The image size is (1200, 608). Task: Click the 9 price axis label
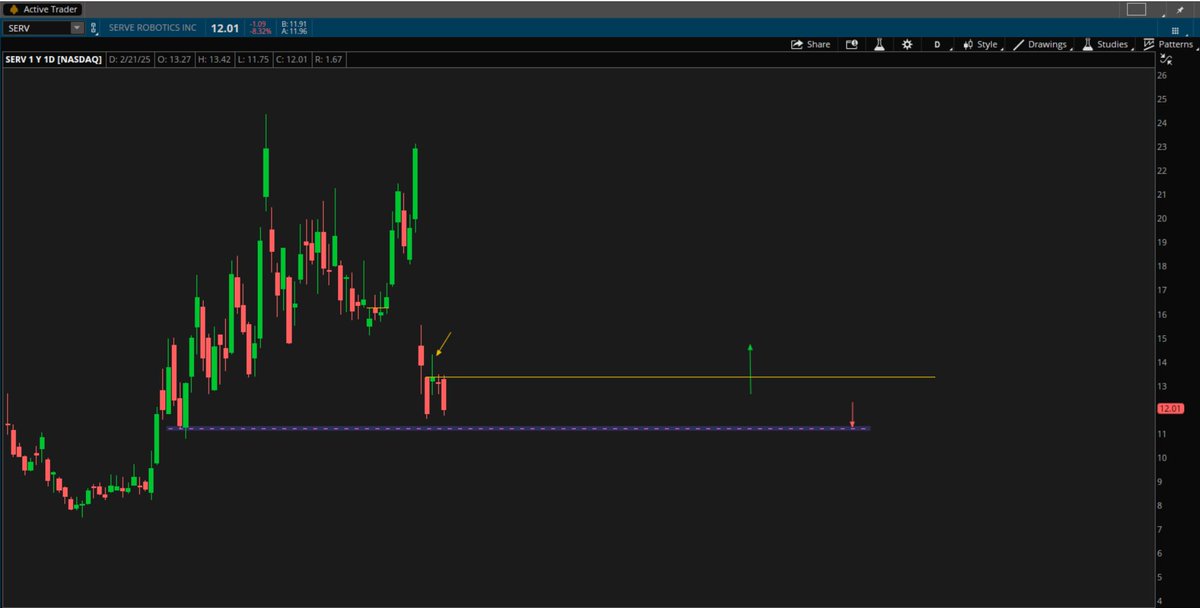(1161, 482)
